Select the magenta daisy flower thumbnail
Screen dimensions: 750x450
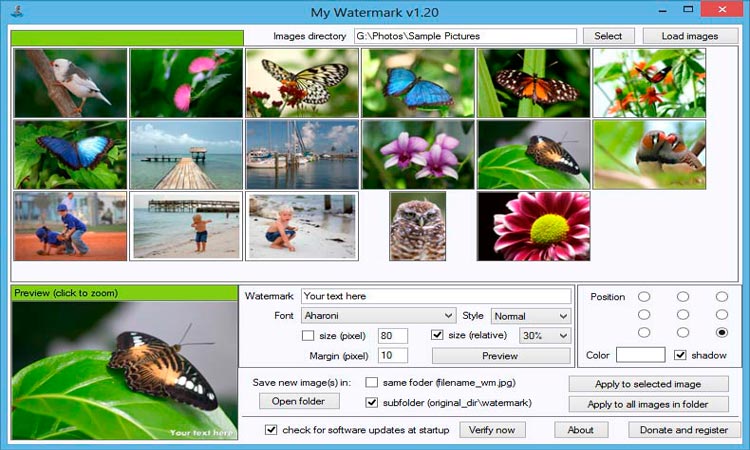point(533,226)
